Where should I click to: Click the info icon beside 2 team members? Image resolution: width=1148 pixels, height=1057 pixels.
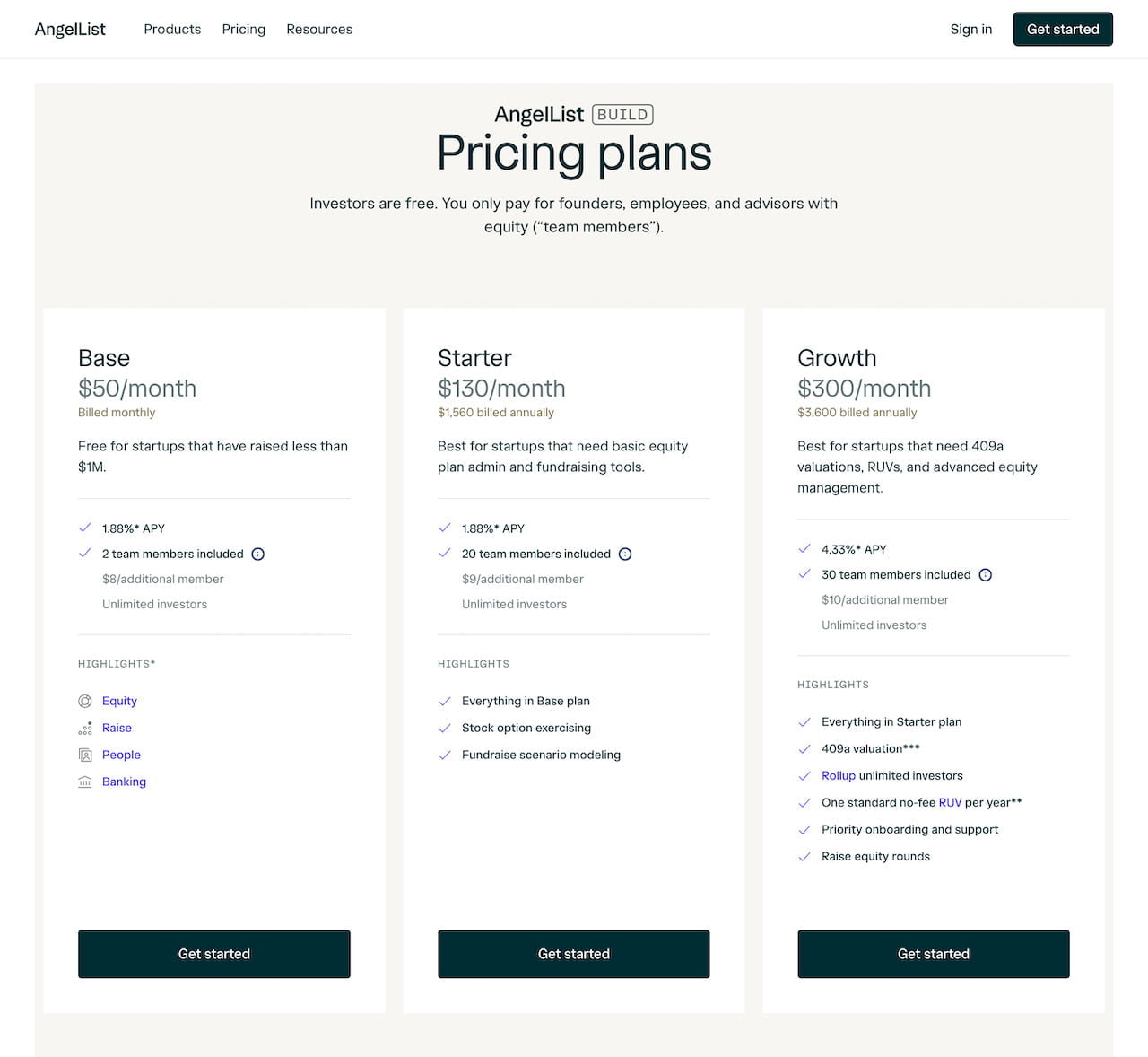click(x=258, y=555)
